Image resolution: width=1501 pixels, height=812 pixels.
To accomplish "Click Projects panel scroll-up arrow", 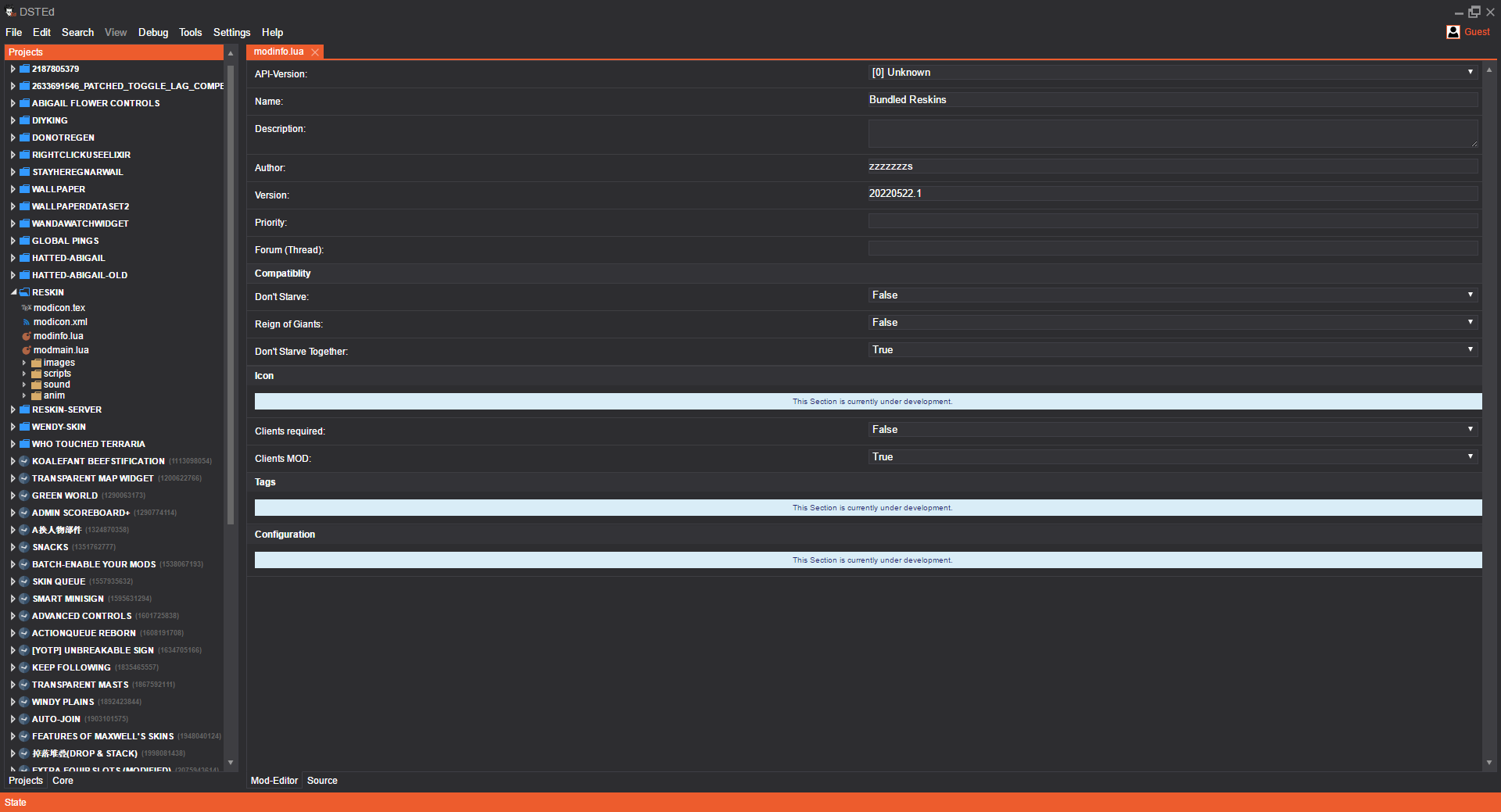I will pyautogui.click(x=231, y=53).
